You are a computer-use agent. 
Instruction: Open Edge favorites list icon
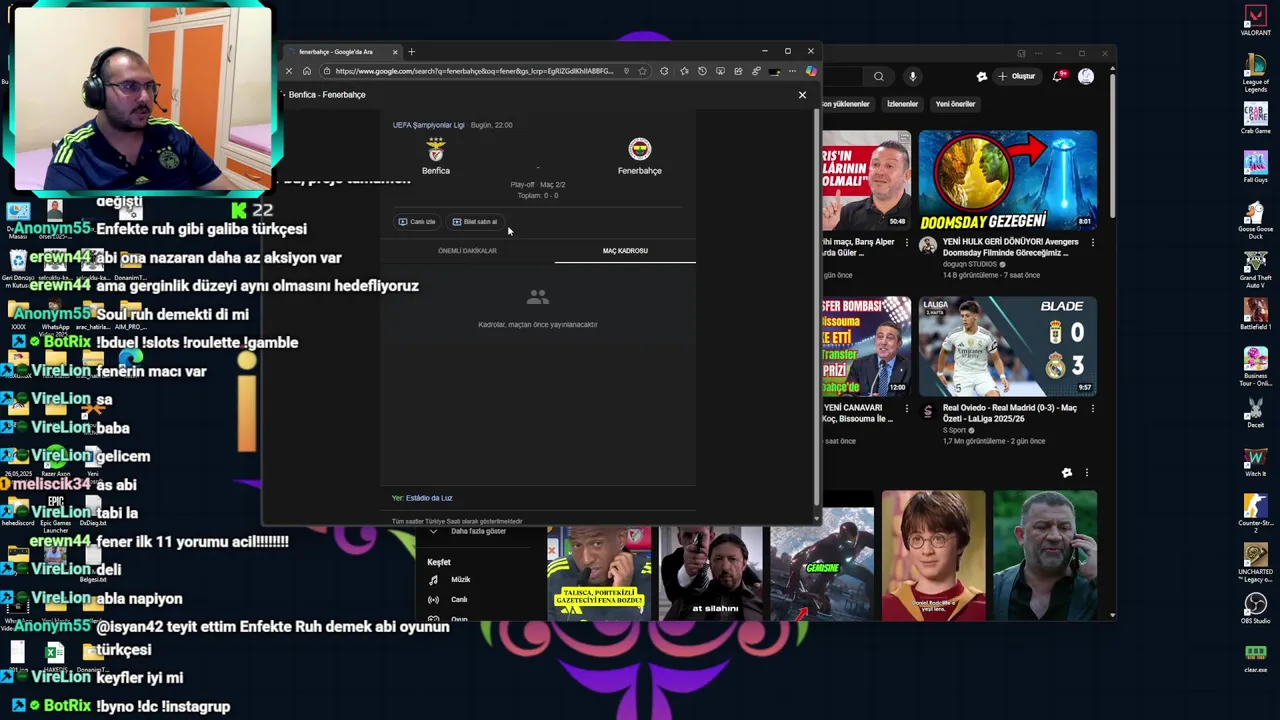point(684,71)
